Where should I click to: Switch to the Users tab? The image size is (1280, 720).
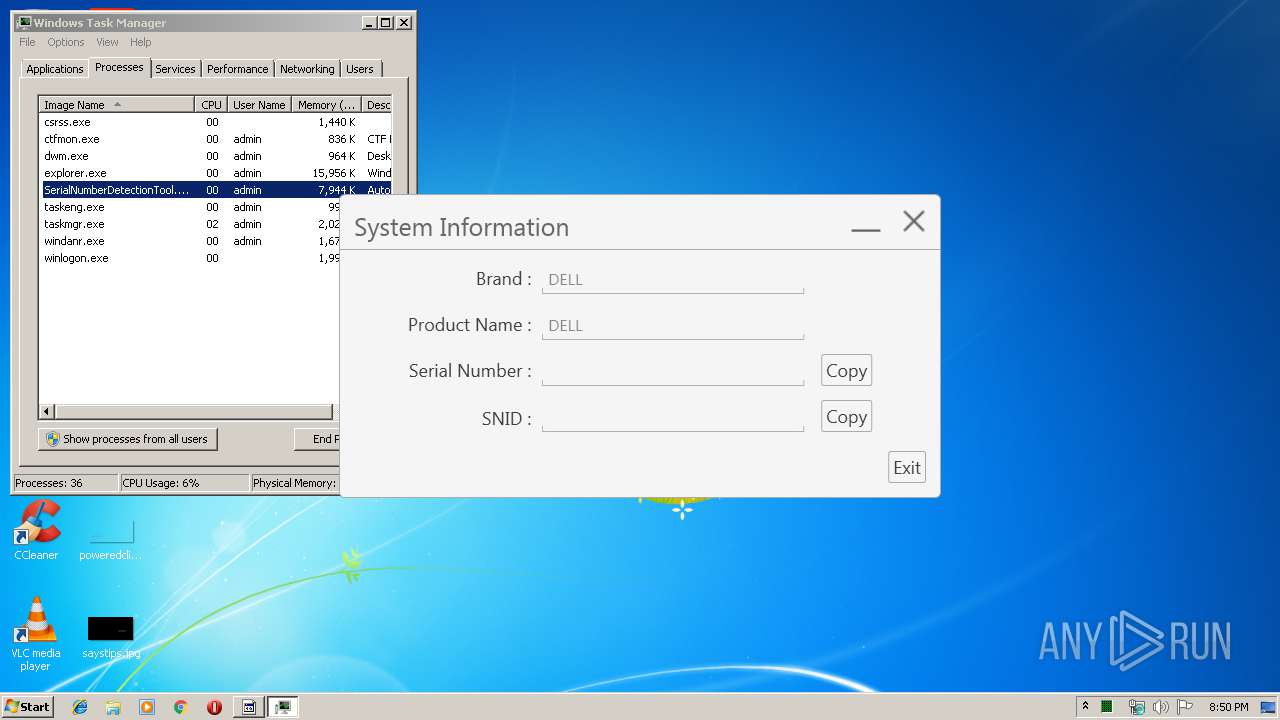tap(360, 69)
